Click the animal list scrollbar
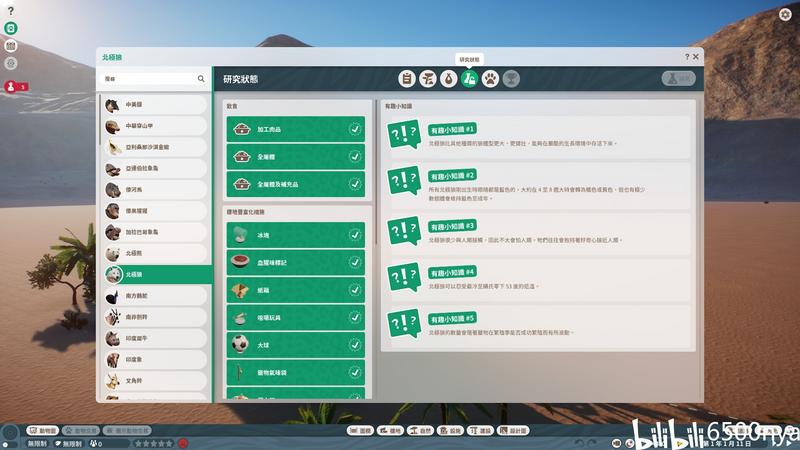800x450 pixels. tap(100, 120)
